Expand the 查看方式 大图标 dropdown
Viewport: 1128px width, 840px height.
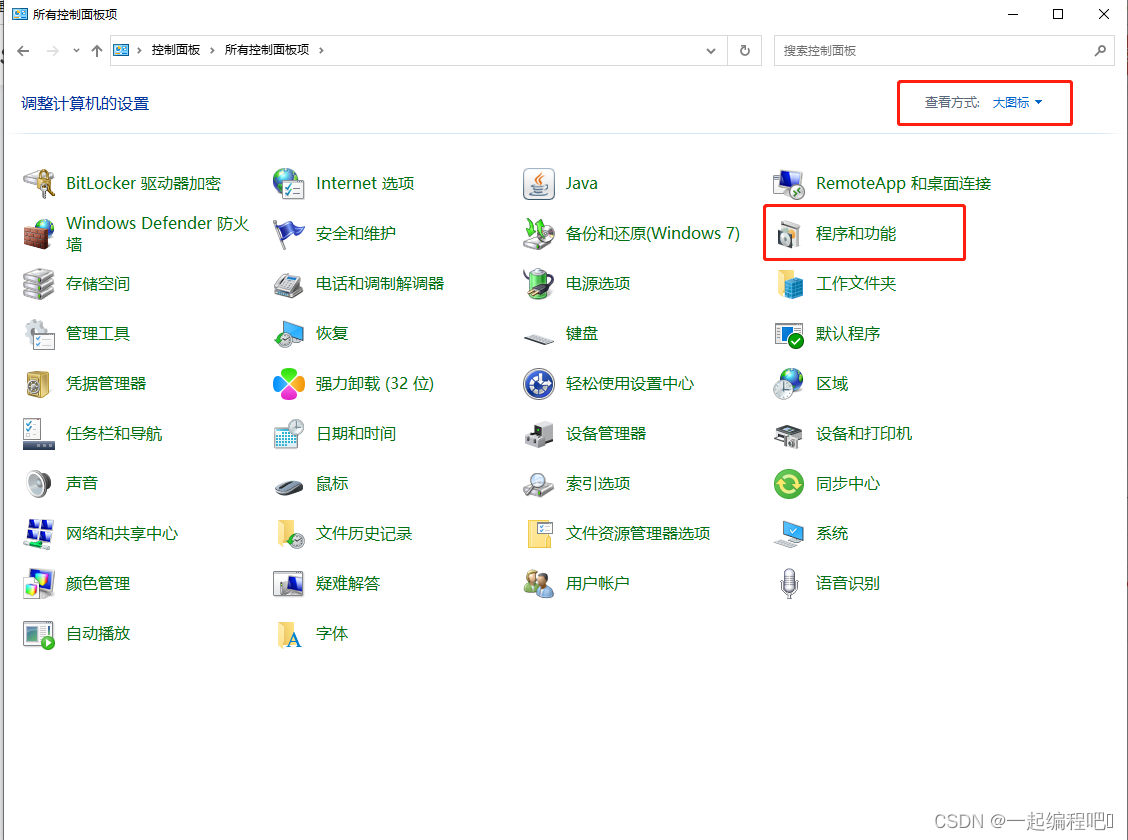pyautogui.click(x=1017, y=103)
